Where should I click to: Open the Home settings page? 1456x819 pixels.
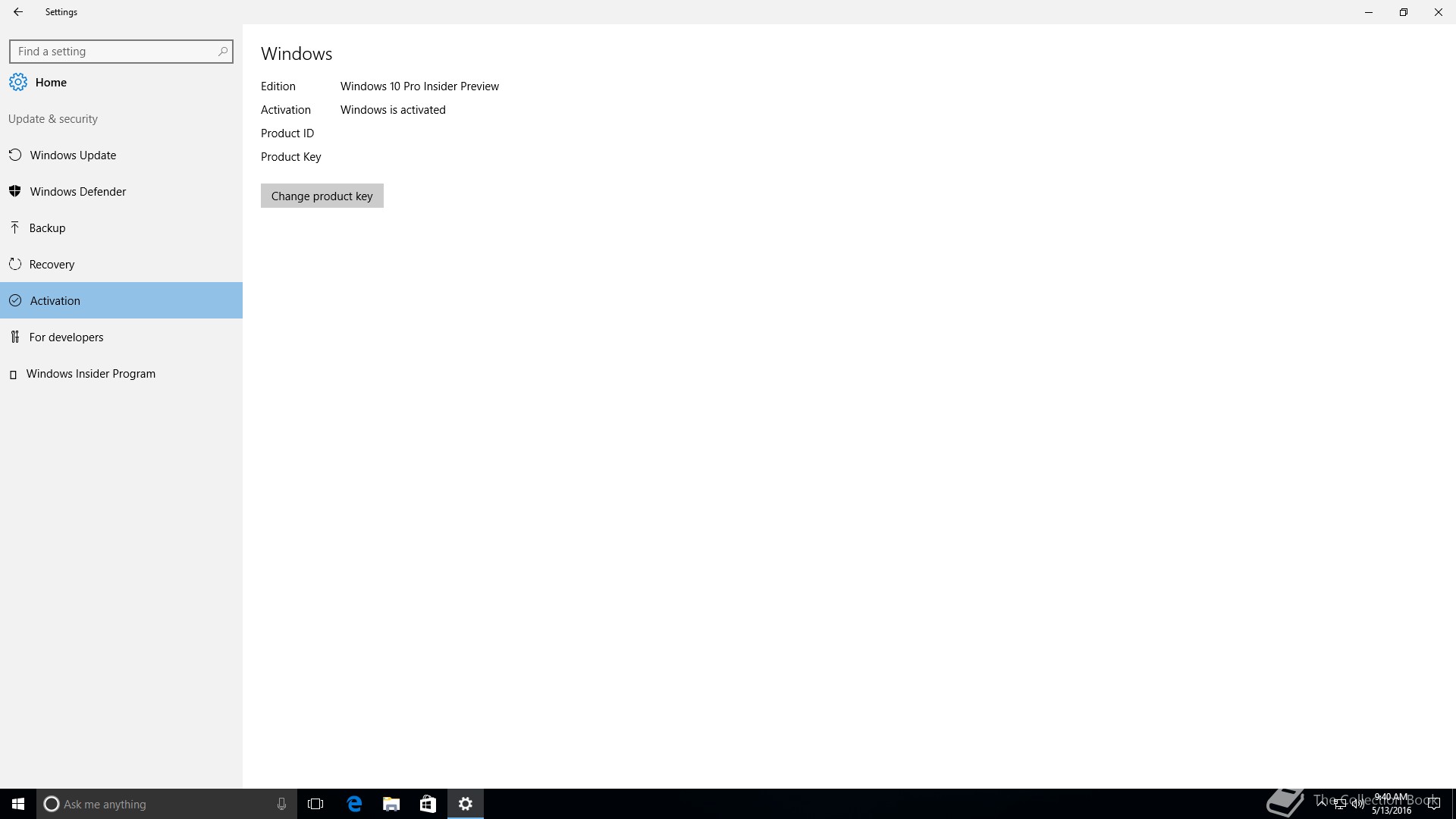point(121,82)
